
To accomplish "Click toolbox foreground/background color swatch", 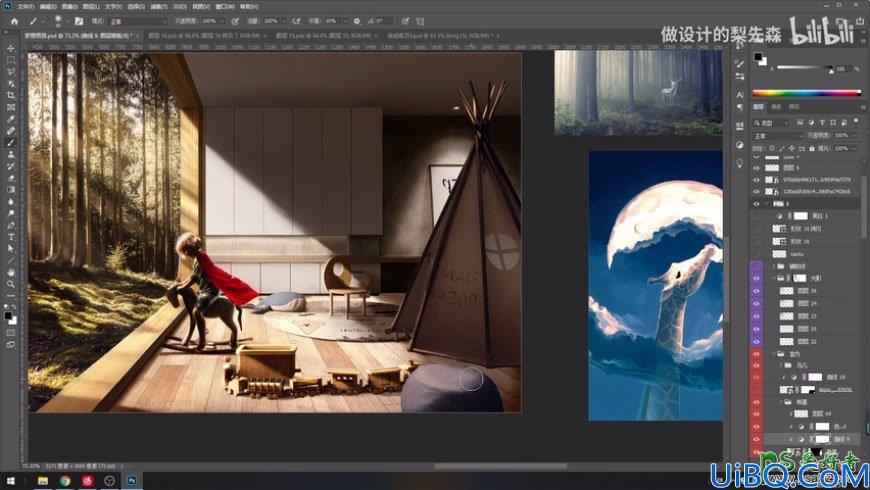I will (9, 317).
